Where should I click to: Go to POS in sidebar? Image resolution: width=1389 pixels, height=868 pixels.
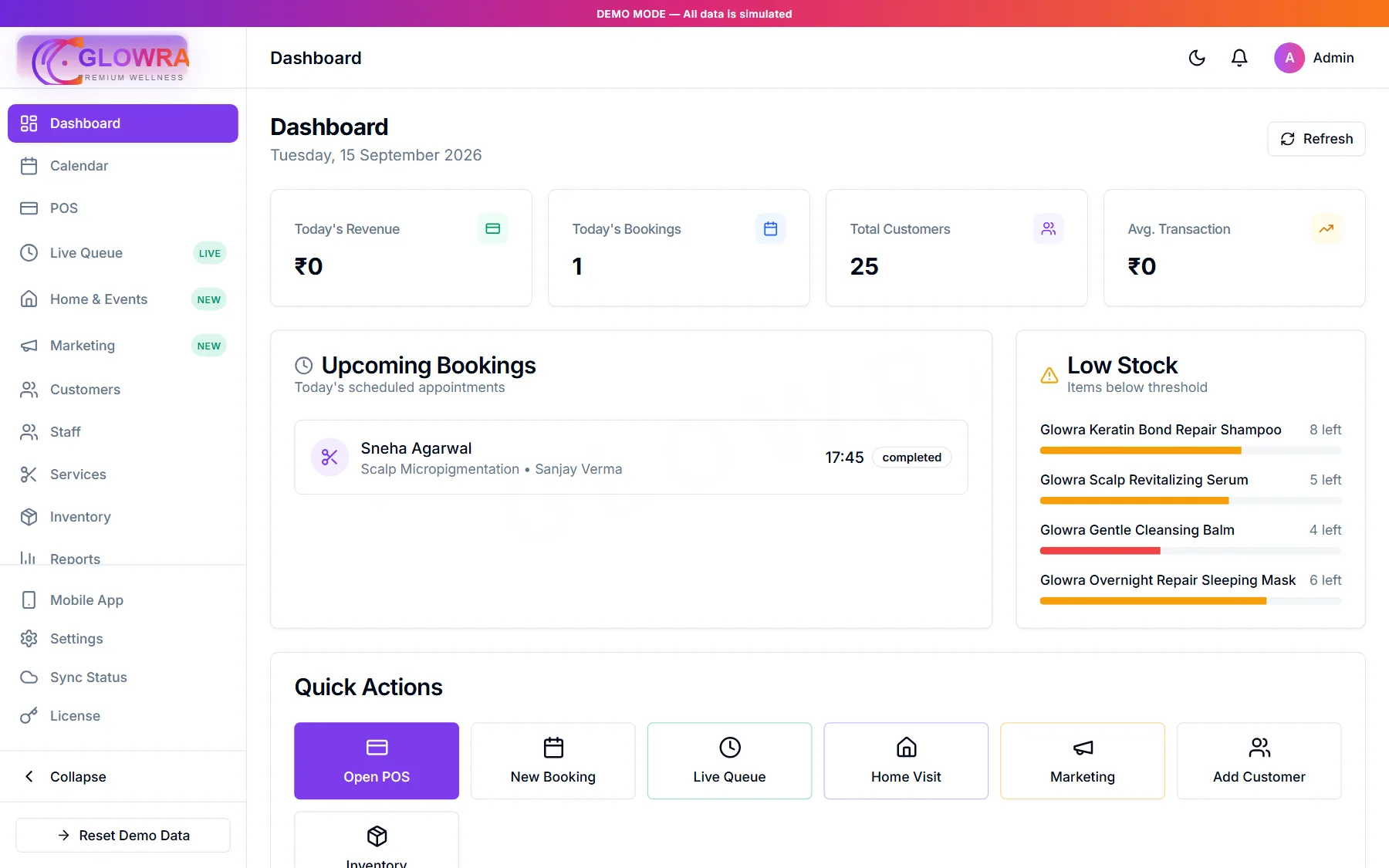point(123,208)
